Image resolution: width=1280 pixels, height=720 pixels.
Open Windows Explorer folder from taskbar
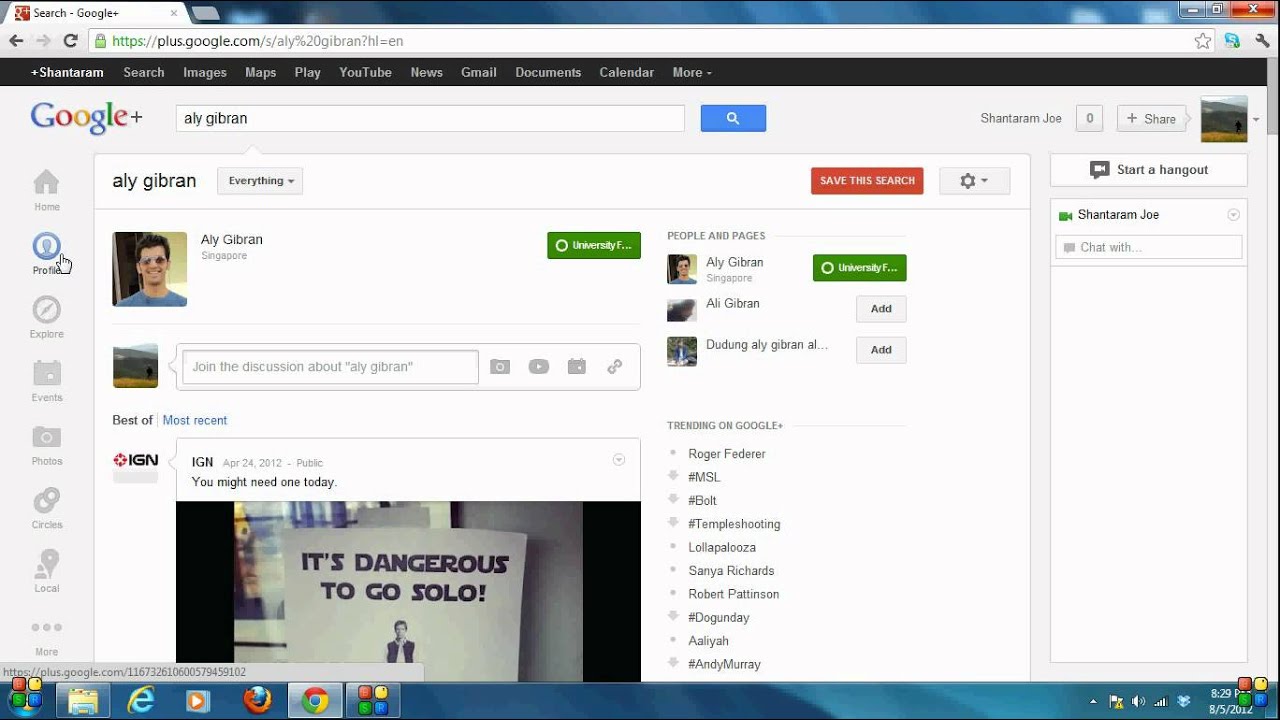84,700
